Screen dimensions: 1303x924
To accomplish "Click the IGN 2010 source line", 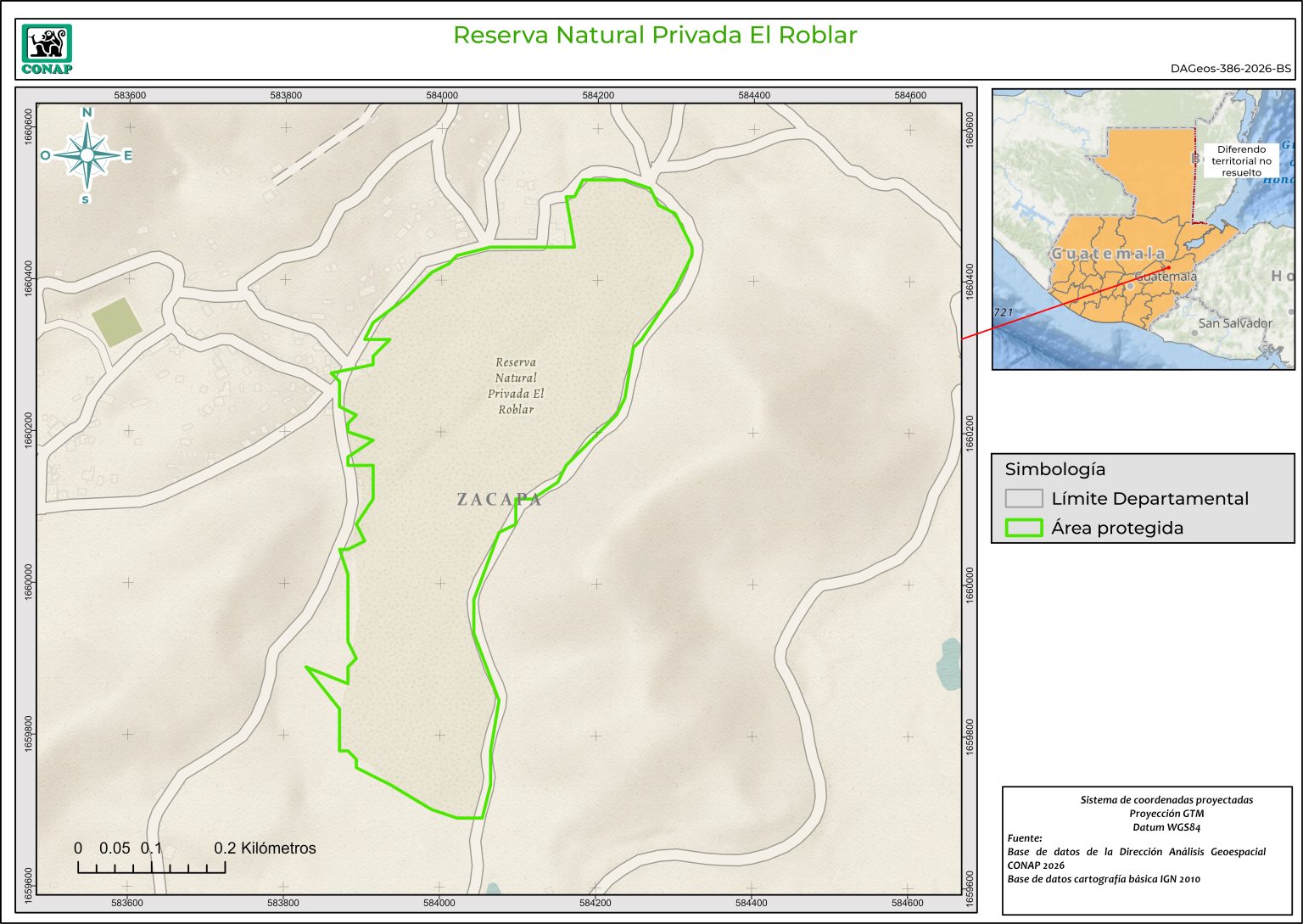I will 1104,879.
